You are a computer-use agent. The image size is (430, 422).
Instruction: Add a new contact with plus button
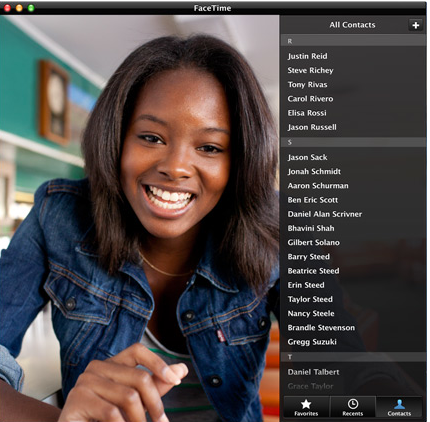point(415,25)
